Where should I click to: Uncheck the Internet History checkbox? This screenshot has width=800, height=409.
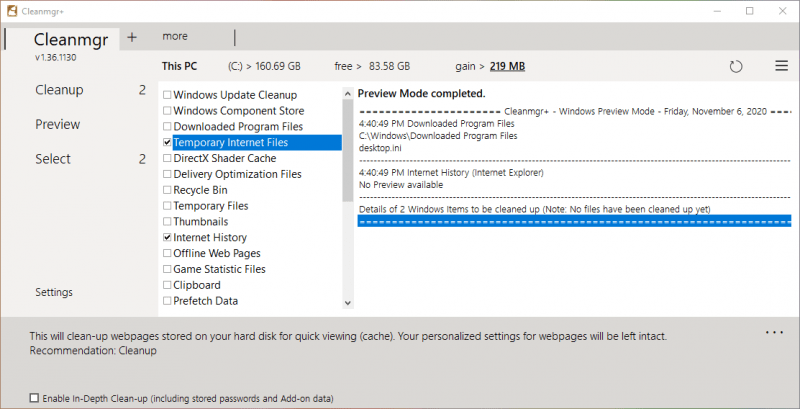[x=167, y=238]
